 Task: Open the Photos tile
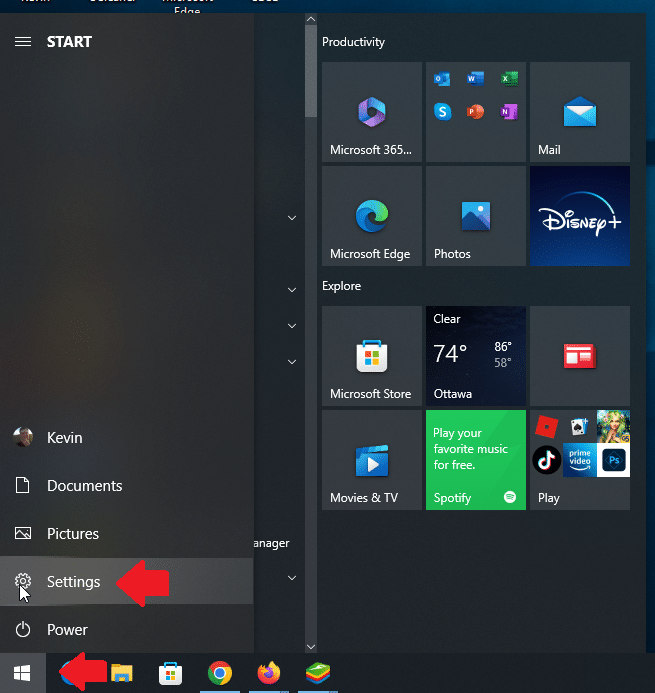coord(476,216)
